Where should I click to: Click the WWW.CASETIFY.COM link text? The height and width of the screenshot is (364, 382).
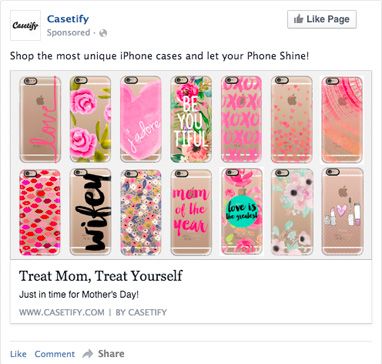[x=62, y=313]
